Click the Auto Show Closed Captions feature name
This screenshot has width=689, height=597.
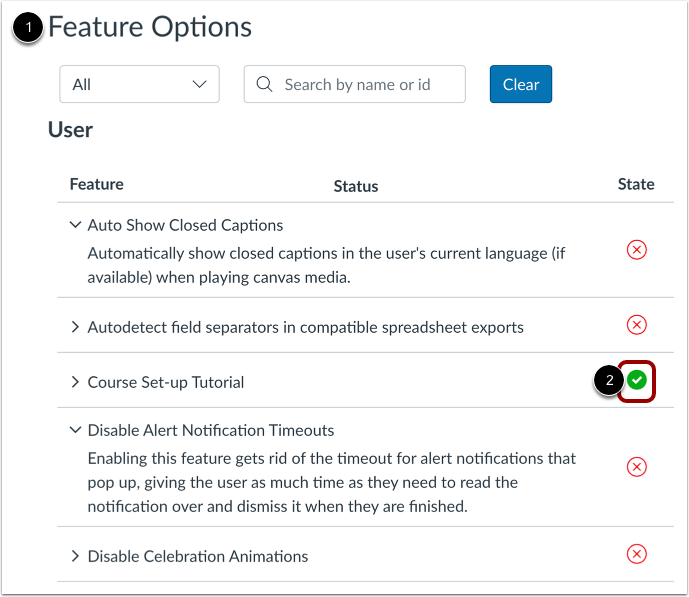(x=185, y=225)
